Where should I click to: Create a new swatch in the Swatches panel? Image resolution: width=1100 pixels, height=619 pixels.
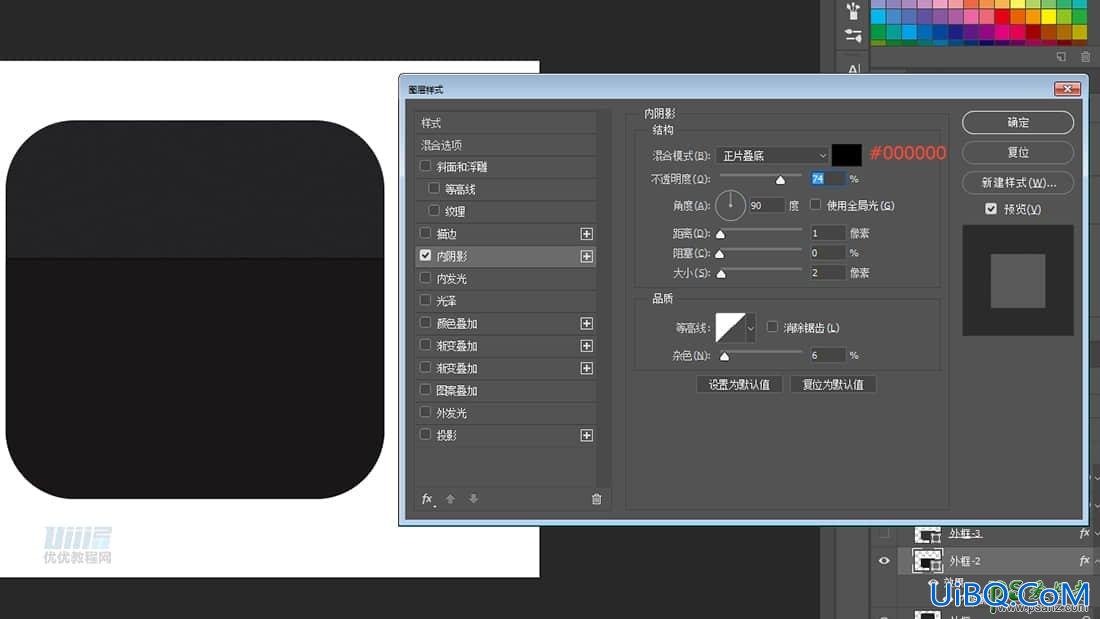[1061, 57]
